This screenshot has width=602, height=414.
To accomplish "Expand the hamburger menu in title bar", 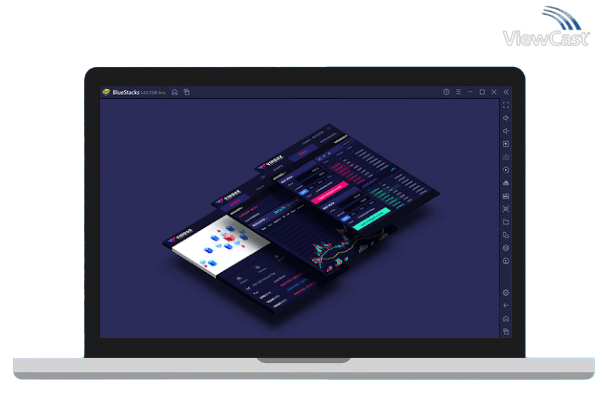I will coord(458,92).
